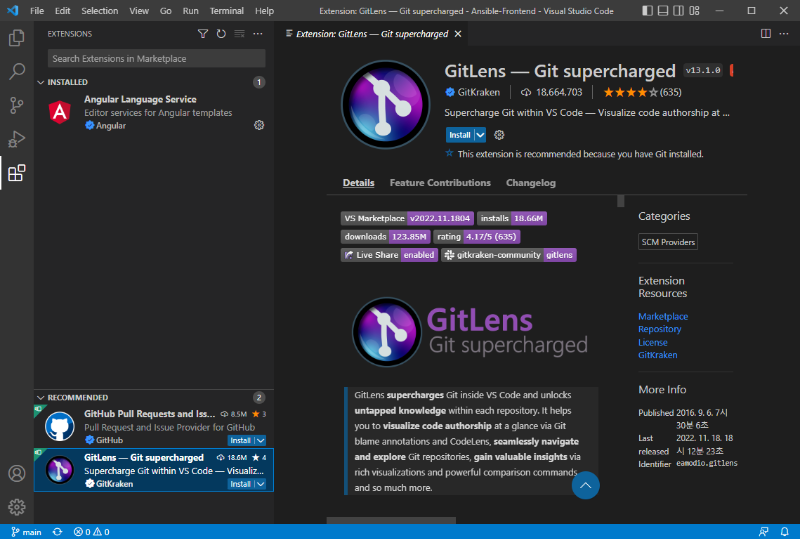This screenshot has width=800, height=539.
Task: Open the Help menu
Action: (x=264, y=11)
